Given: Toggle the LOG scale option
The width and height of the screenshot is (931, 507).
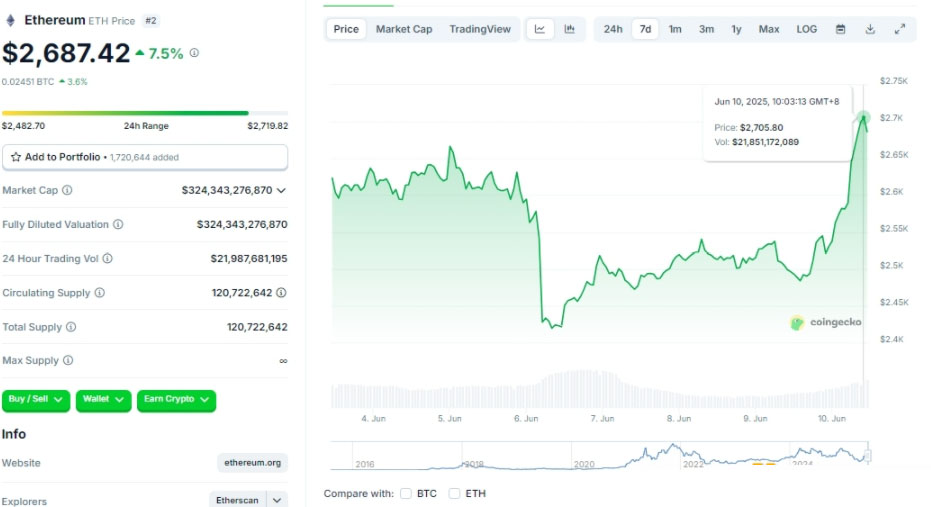Looking at the screenshot, I should 806,29.
